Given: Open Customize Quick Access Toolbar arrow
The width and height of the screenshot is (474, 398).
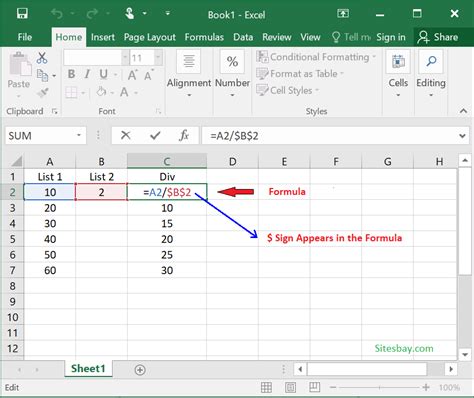Looking at the screenshot, I should [x=168, y=14].
